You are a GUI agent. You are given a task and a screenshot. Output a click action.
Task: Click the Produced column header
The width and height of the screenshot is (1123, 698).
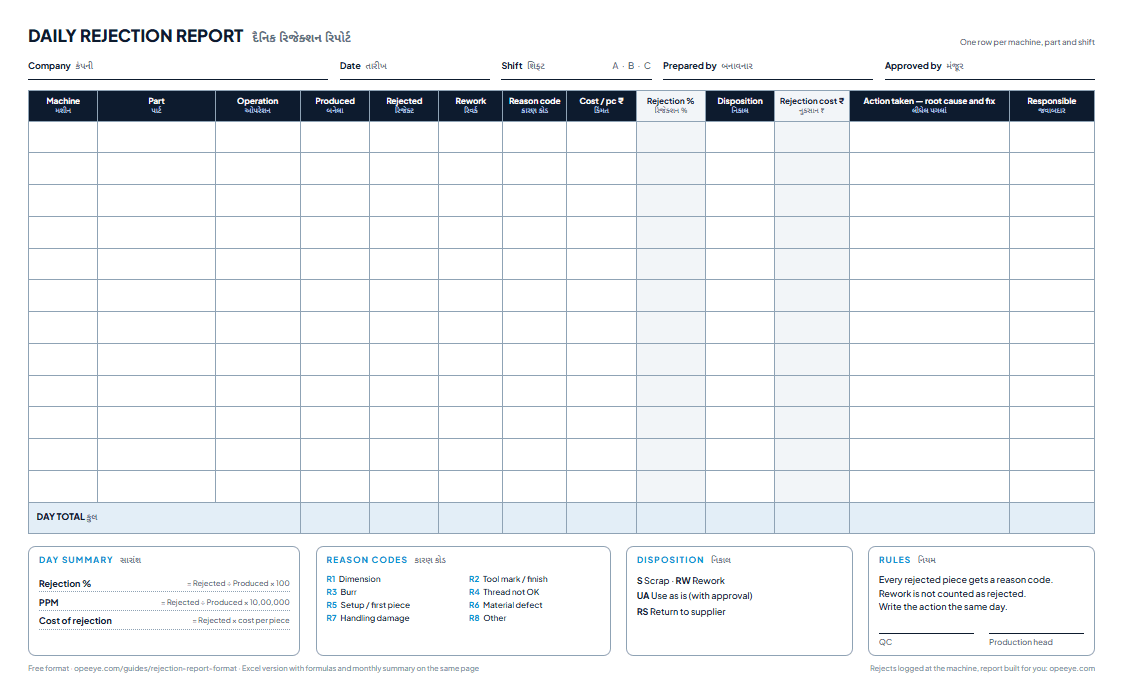pyautogui.click(x=335, y=106)
